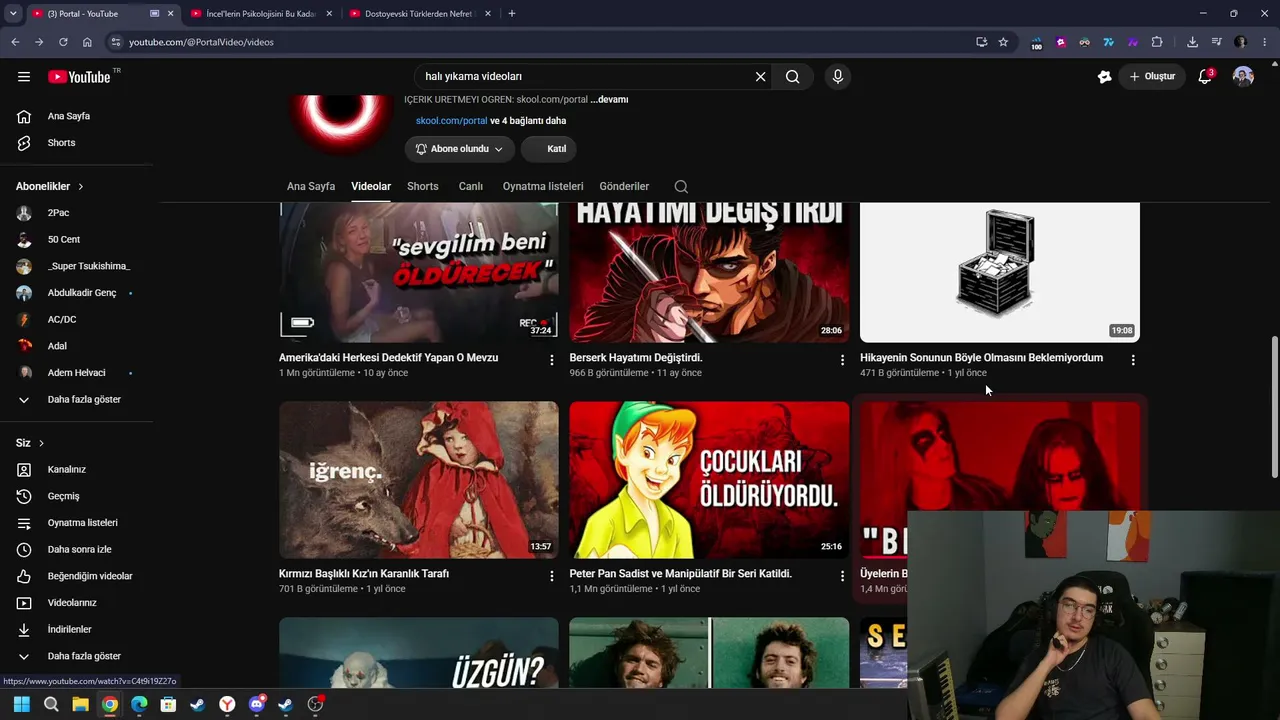1280x720 pixels.
Task: Expand channel description with ...devamı
Action: click(x=609, y=100)
